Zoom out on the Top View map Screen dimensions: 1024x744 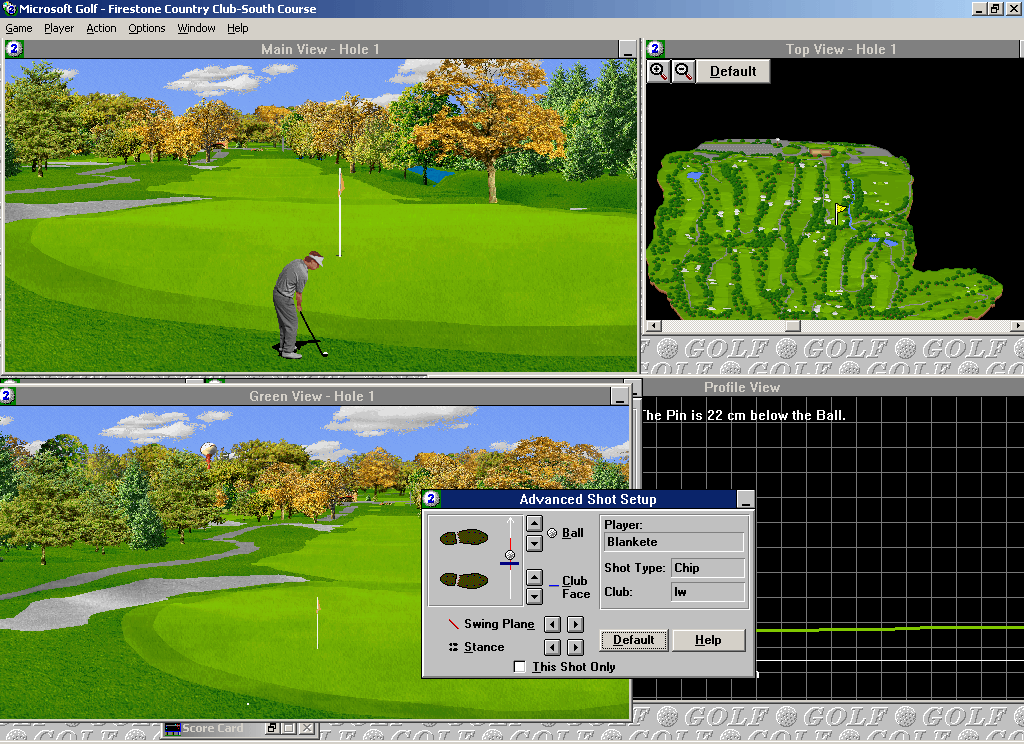pyautogui.click(x=683, y=71)
